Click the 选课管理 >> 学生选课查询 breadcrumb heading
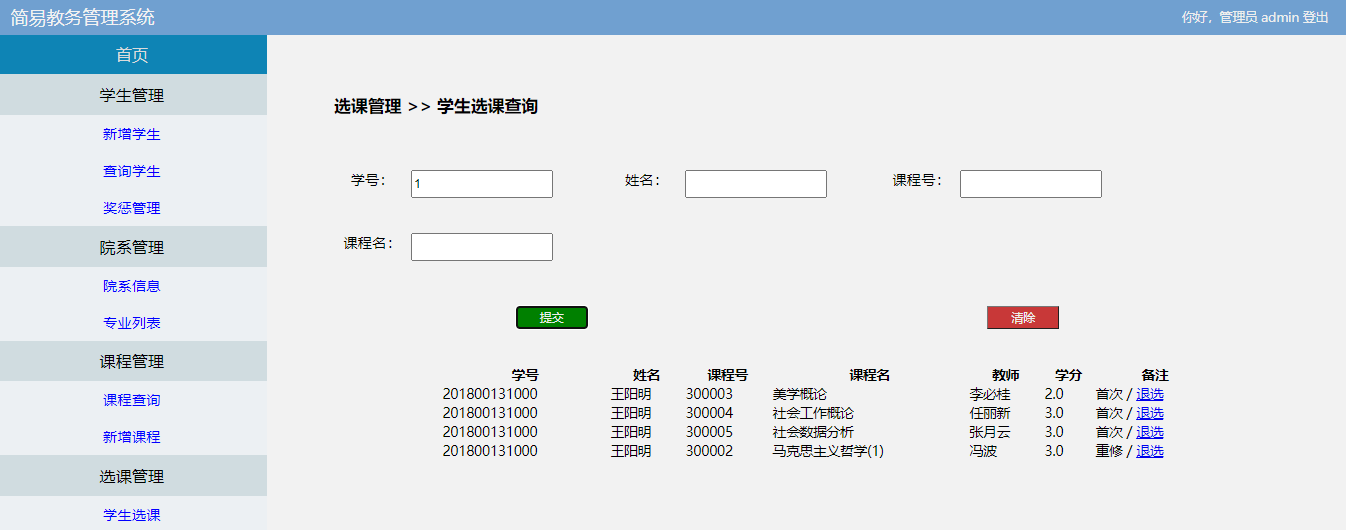The width and height of the screenshot is (1346, 530). (436, 106)
